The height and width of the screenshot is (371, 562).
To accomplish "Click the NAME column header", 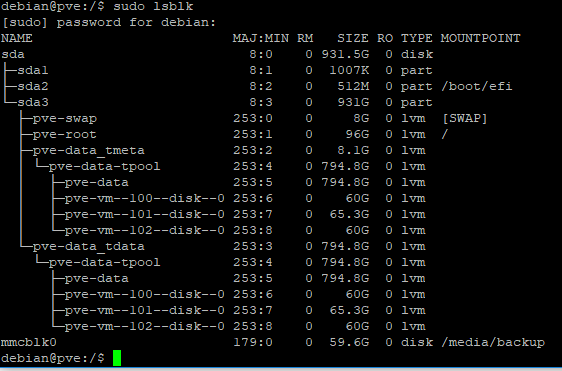I will coord(17,38).
